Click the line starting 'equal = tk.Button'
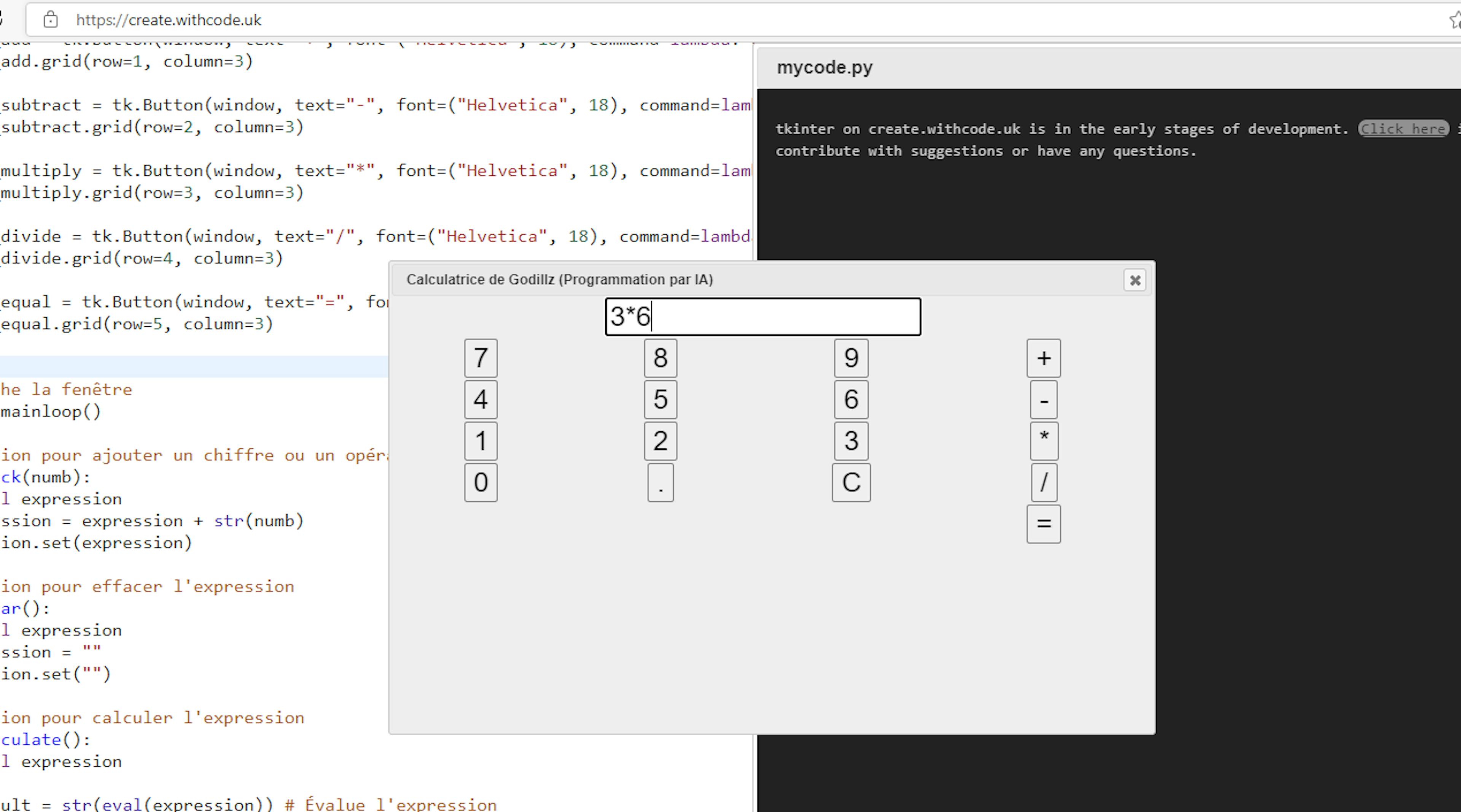This screenshot has width=1461, height=812. pos(194,302)
